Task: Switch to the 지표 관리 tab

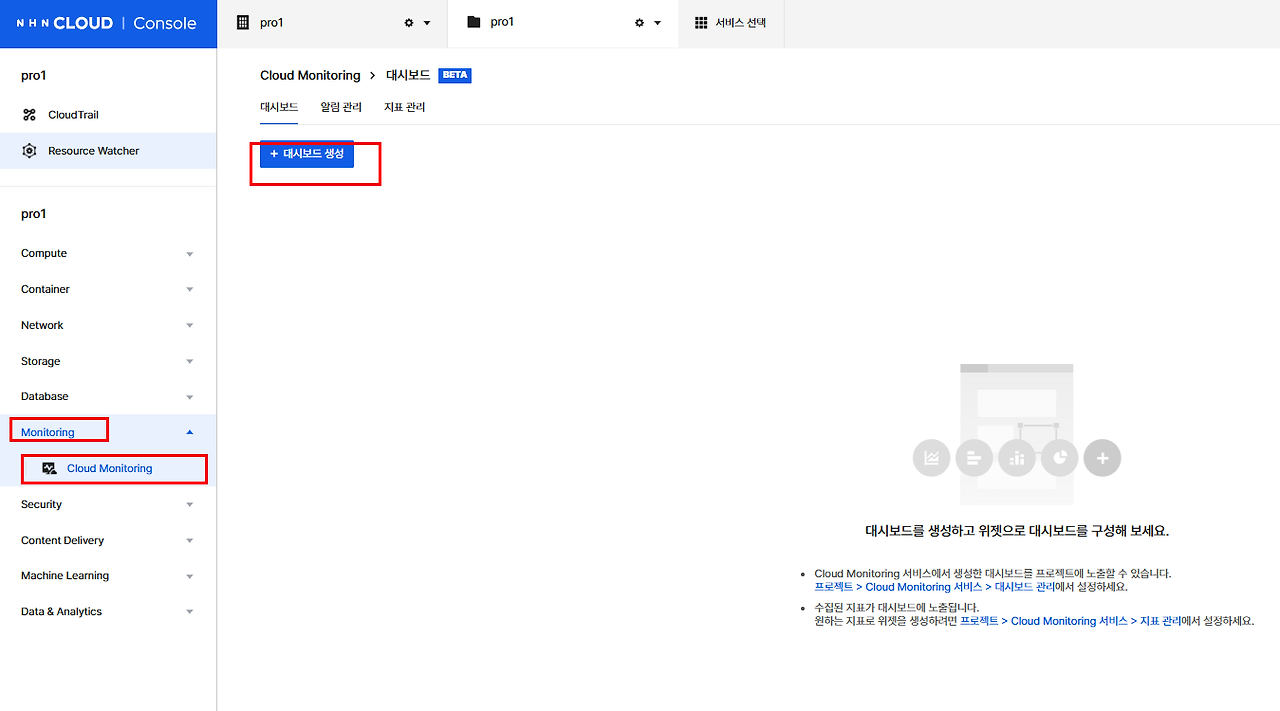Action: (x=405, y=107)
